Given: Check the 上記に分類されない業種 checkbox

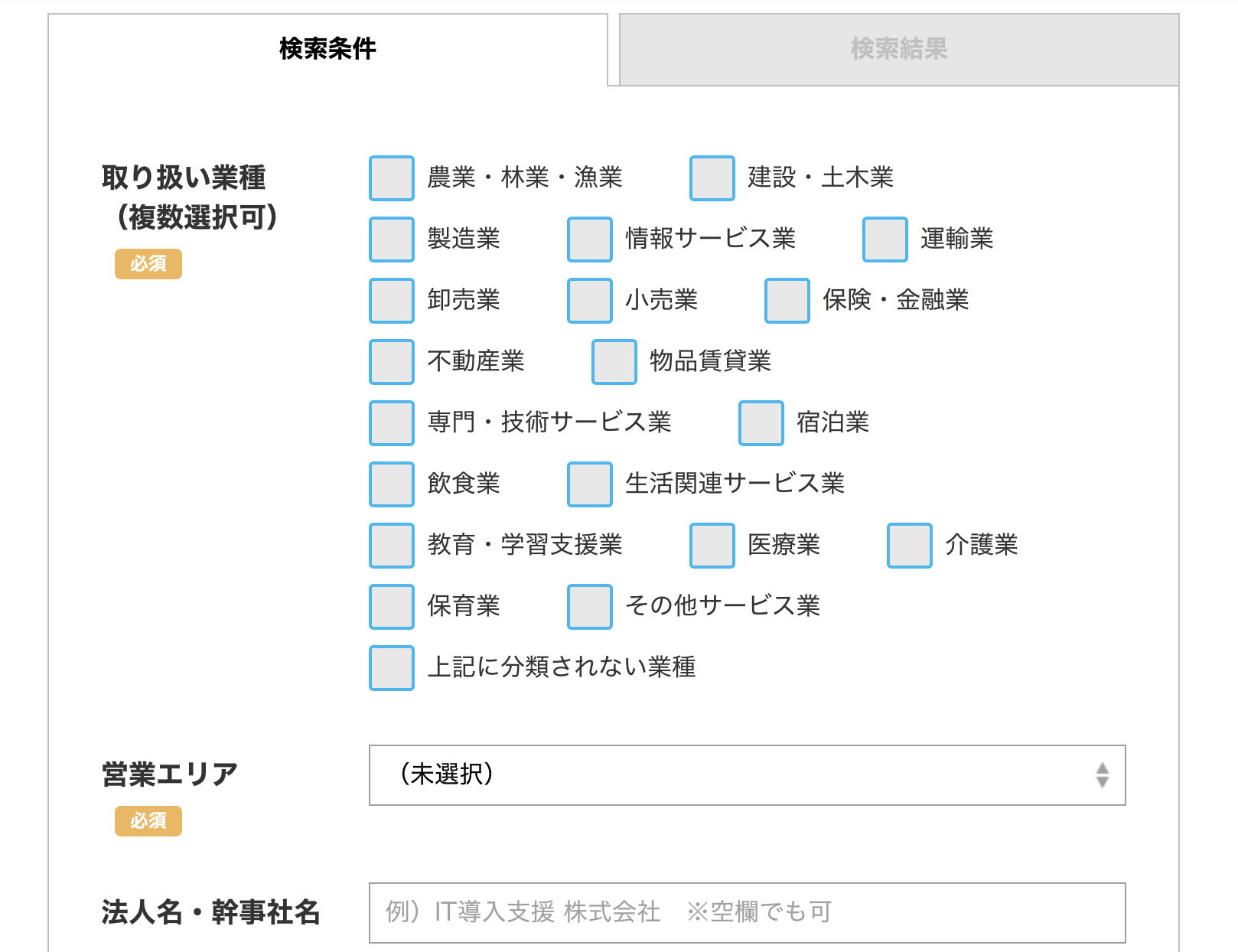Looking at the screenshot, I should point(392,668).
